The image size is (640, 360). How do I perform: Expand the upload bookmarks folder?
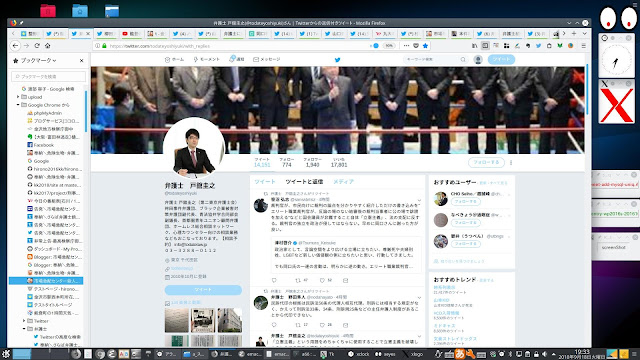[x=18, y=97]
